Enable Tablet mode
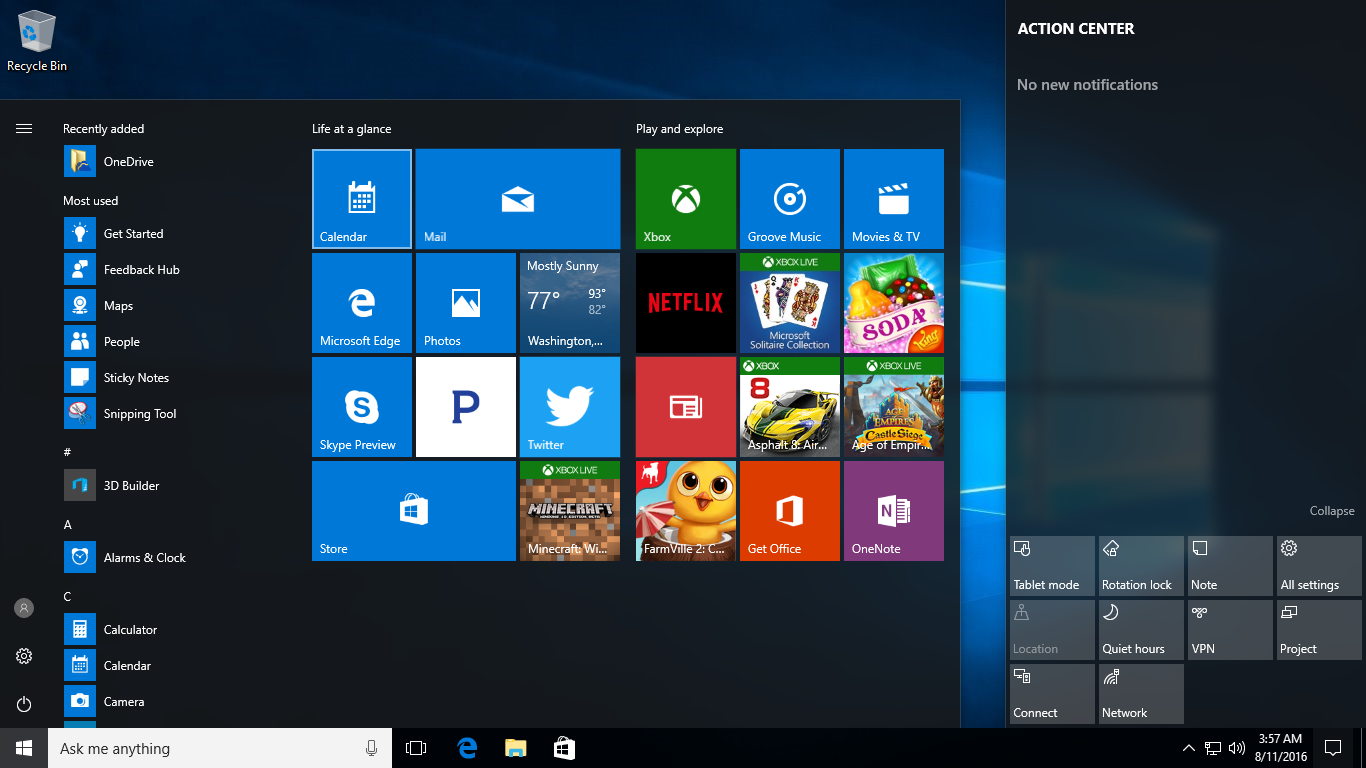1366x768 pixels. 1051,565
